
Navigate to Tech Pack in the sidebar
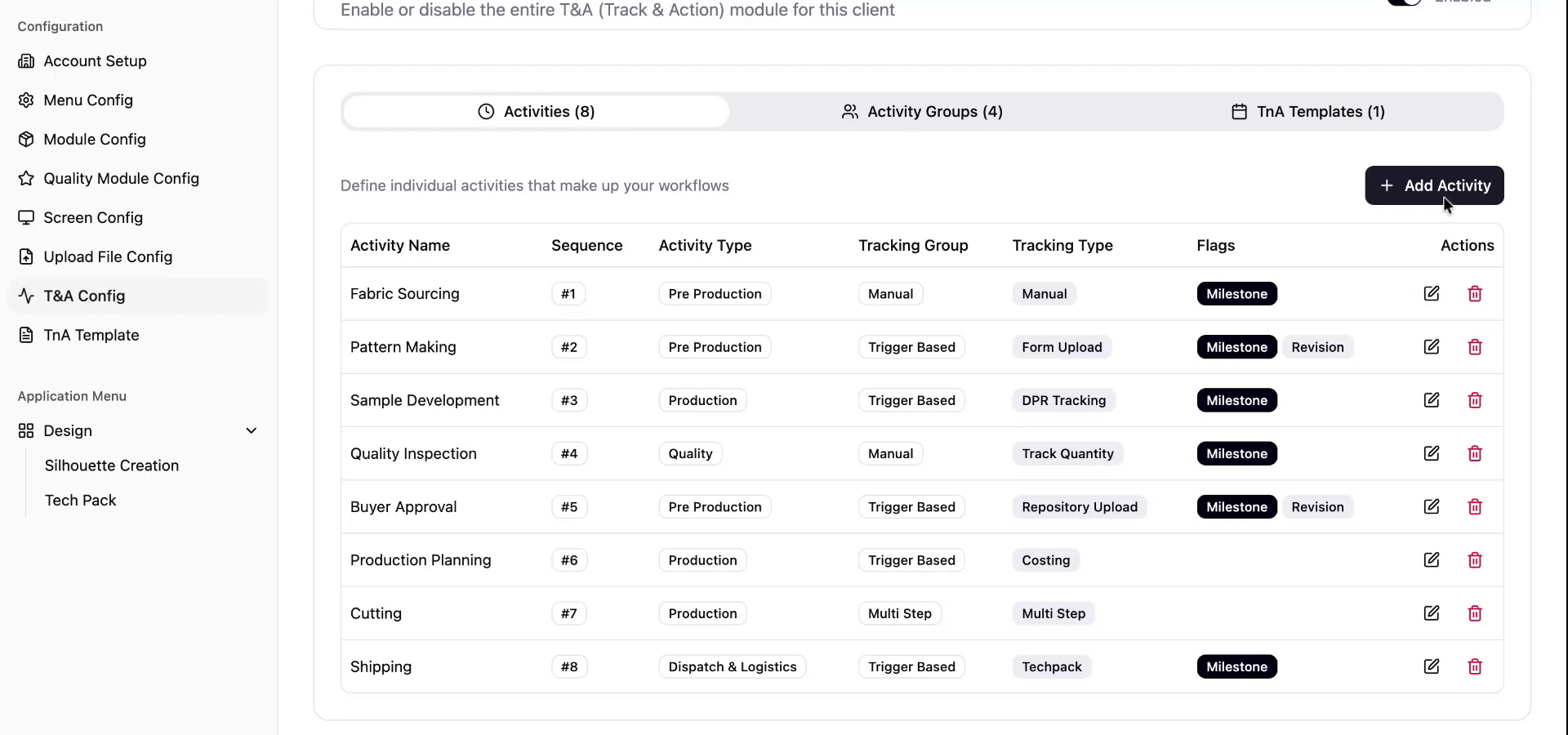[80, 500]
